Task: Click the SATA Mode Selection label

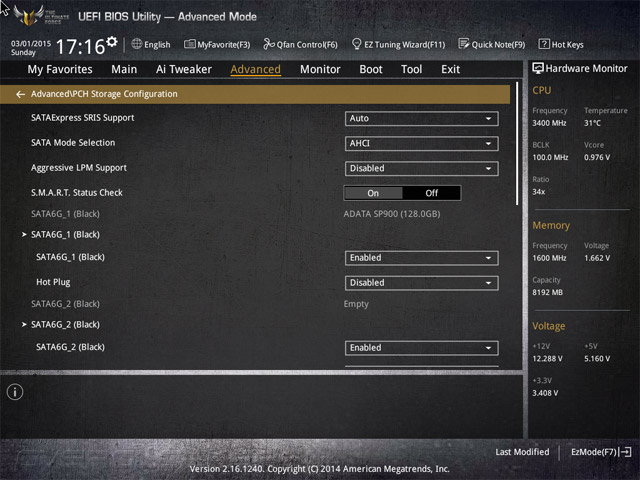Action: click(x=73, y=143)
